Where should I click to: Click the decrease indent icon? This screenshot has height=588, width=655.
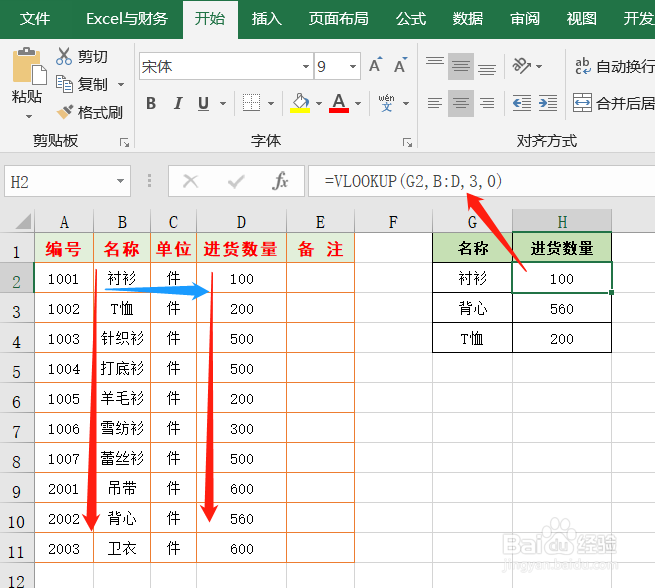pyautogui.click(x=522, y=103)
